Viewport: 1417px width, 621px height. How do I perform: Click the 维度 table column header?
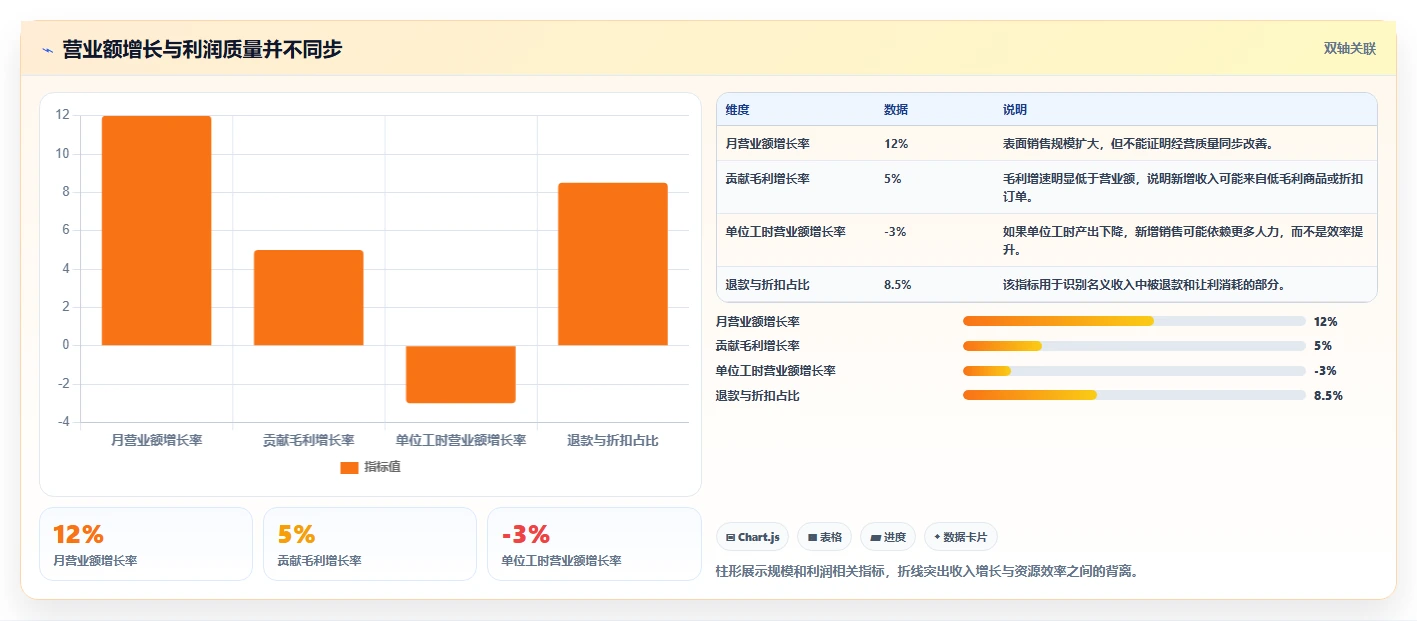(x=738, y=110)
